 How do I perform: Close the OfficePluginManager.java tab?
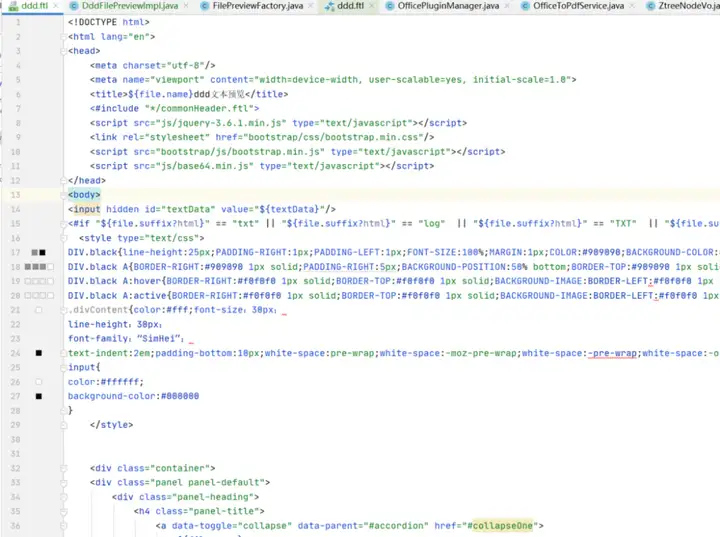[x=507, y=6]
